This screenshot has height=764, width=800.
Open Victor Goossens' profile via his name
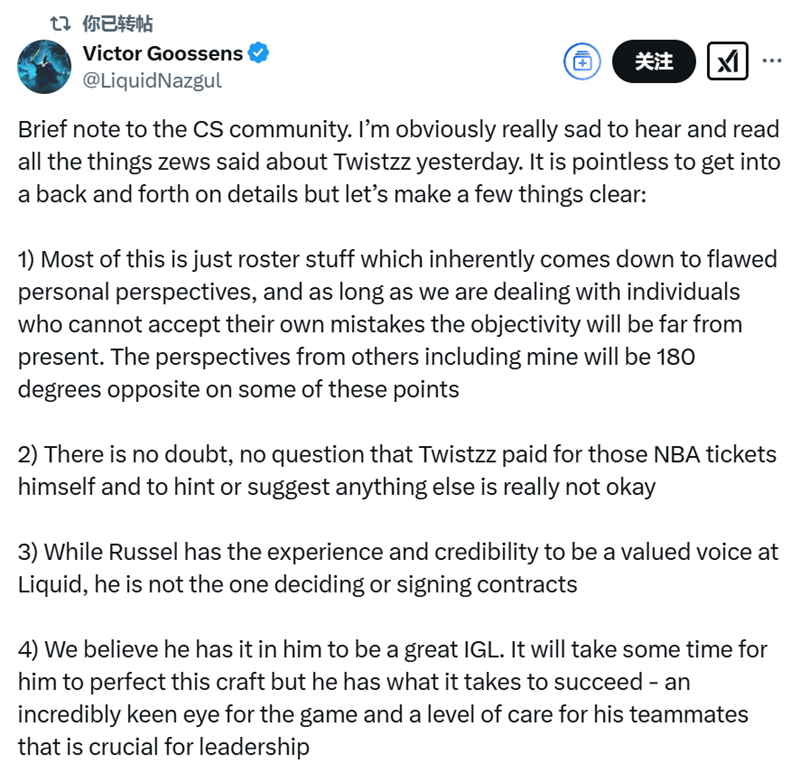tap(160, 53)
